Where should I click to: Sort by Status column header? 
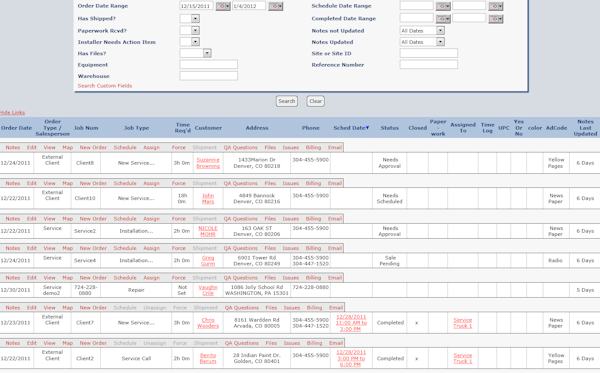[390, 128]
